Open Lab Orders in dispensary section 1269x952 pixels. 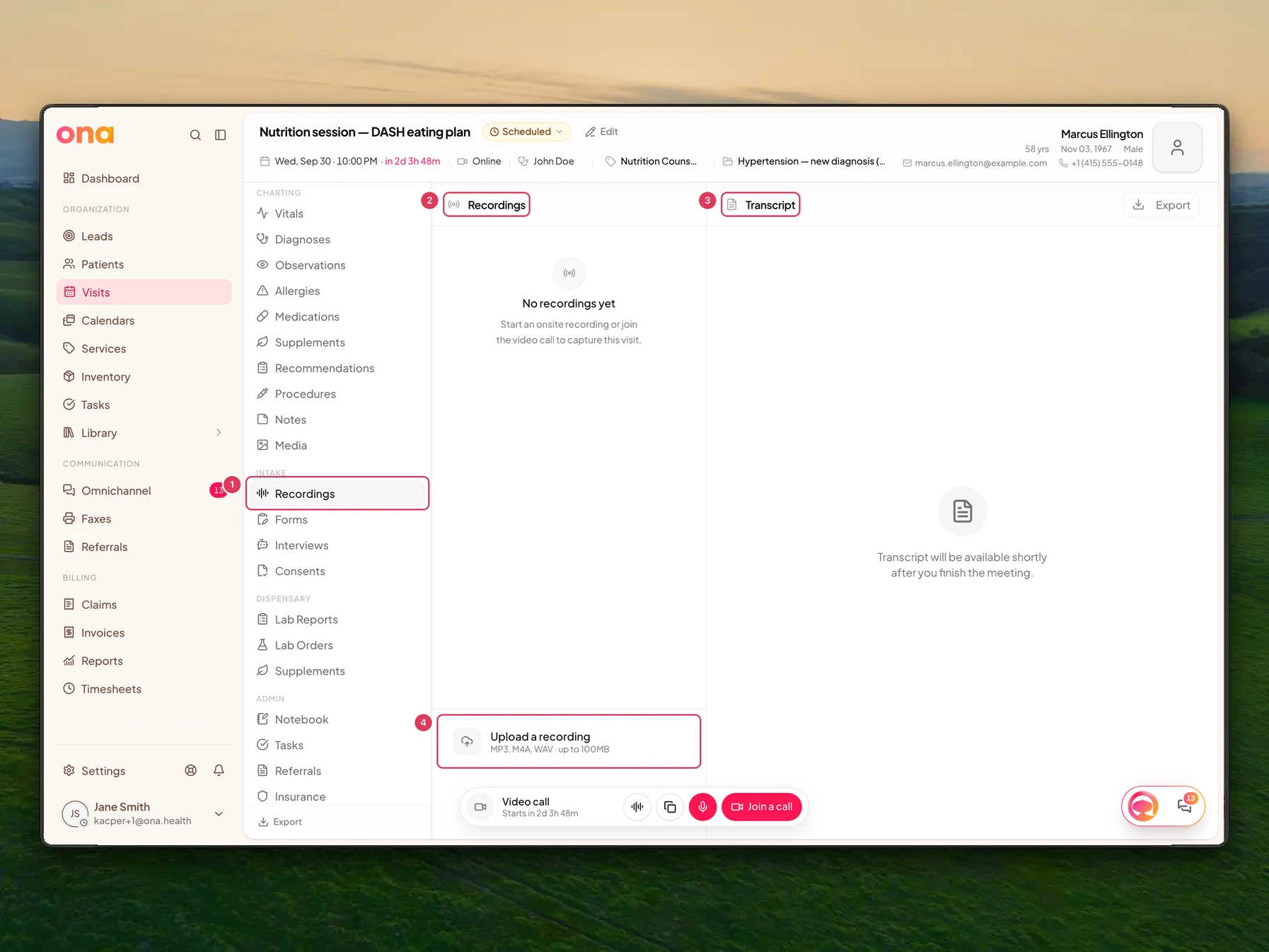pos(338,645)
